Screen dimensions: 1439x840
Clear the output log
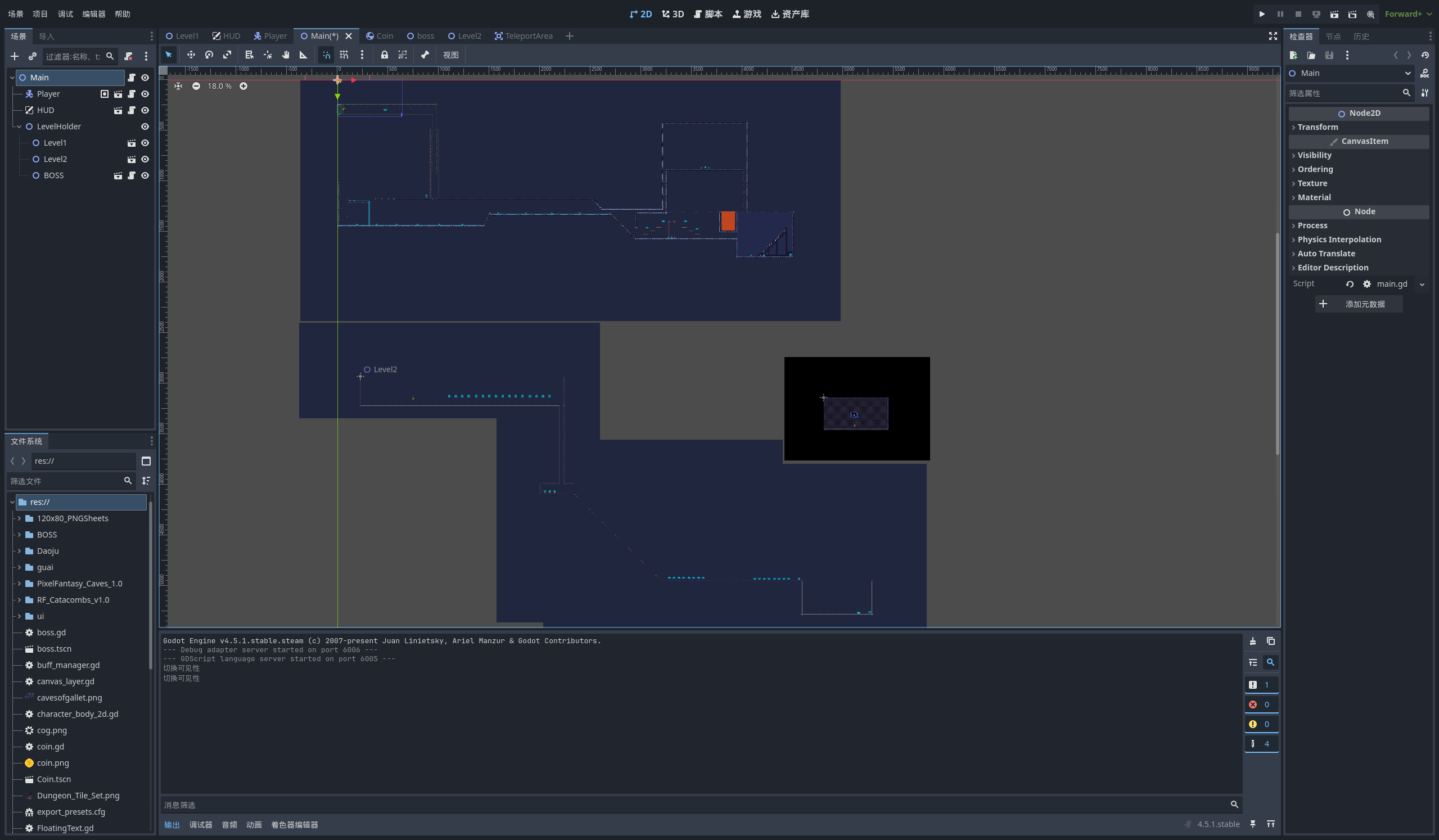1253,642
